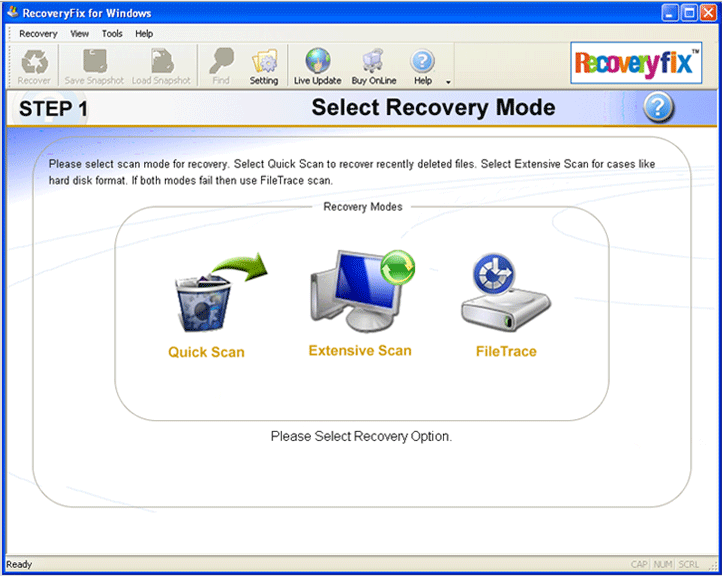Image resolution: width=722 pixels, height=576 pixels.
Task: Click the Help toolbar icon
Action: [x=423, y=67]
